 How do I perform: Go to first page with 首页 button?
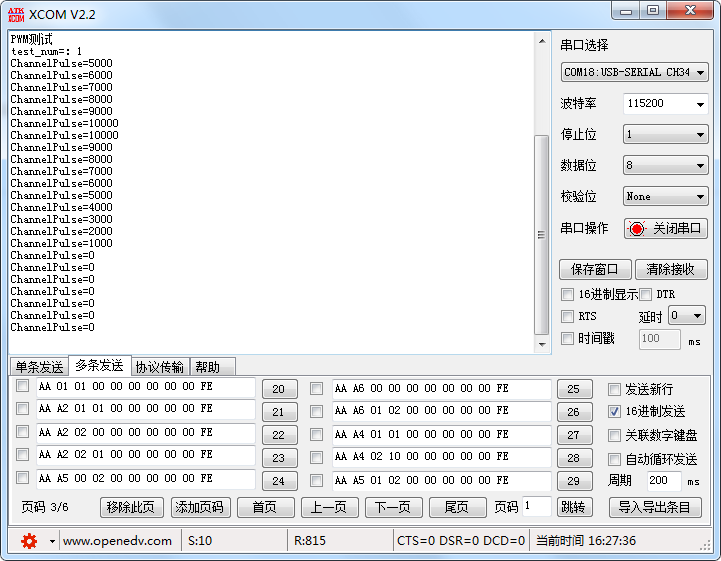(266, 508)
